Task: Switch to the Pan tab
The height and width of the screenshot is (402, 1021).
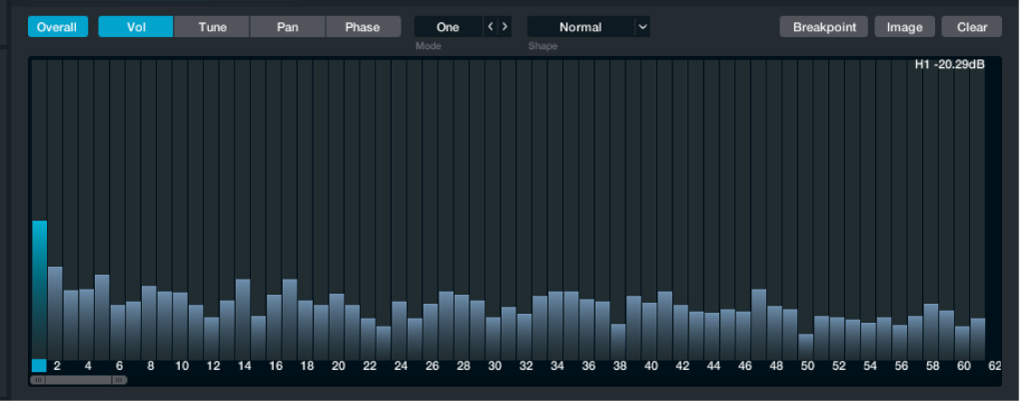Action: pos(288,27)
